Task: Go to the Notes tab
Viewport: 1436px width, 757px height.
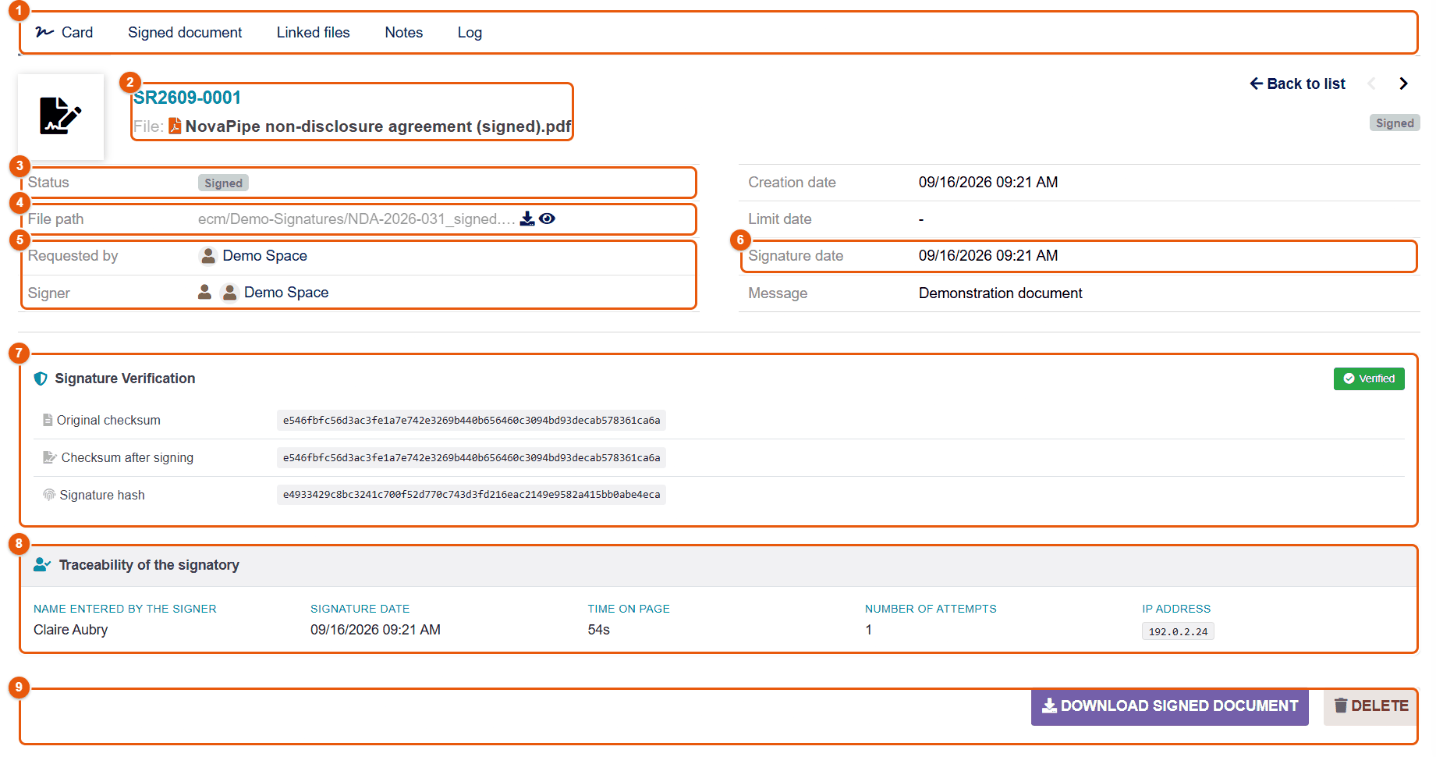Action: 404,32
